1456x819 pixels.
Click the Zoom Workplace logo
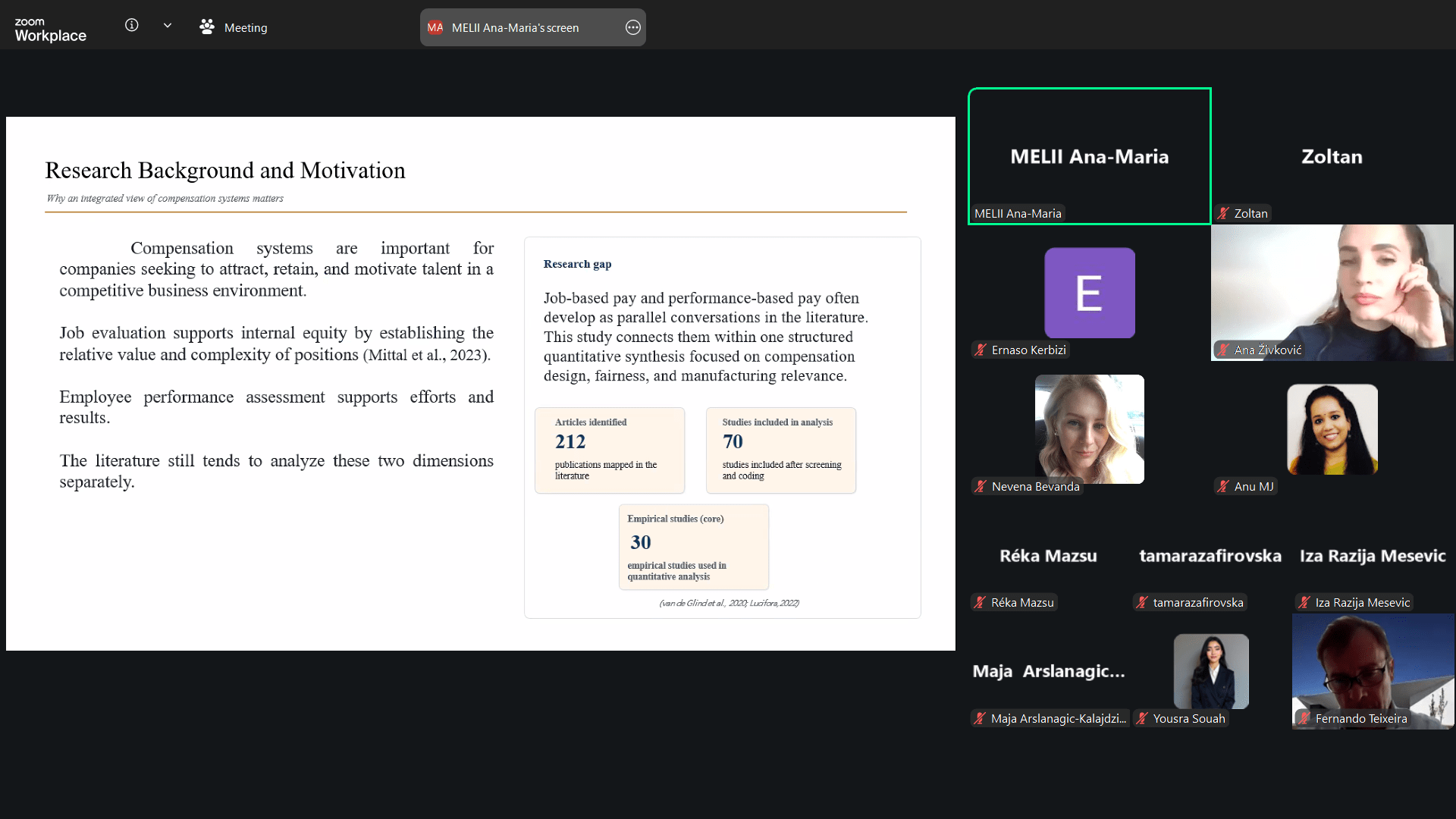(50, 30)
